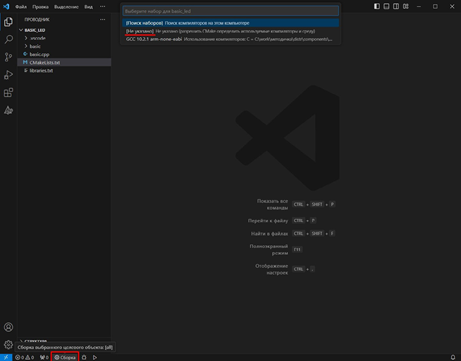Click the errors count in status bar
Image resolution: width=461 pixels, height=361 pixels.
click(x=20, y=357)
